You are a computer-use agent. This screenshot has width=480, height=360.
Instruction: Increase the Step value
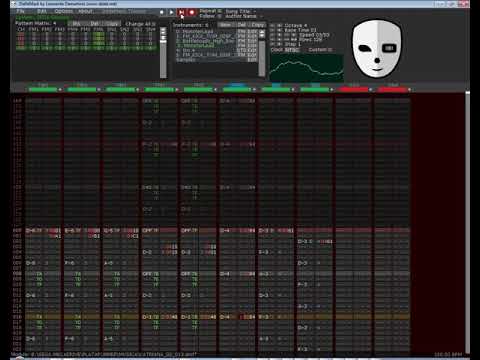tap(280, 44)
